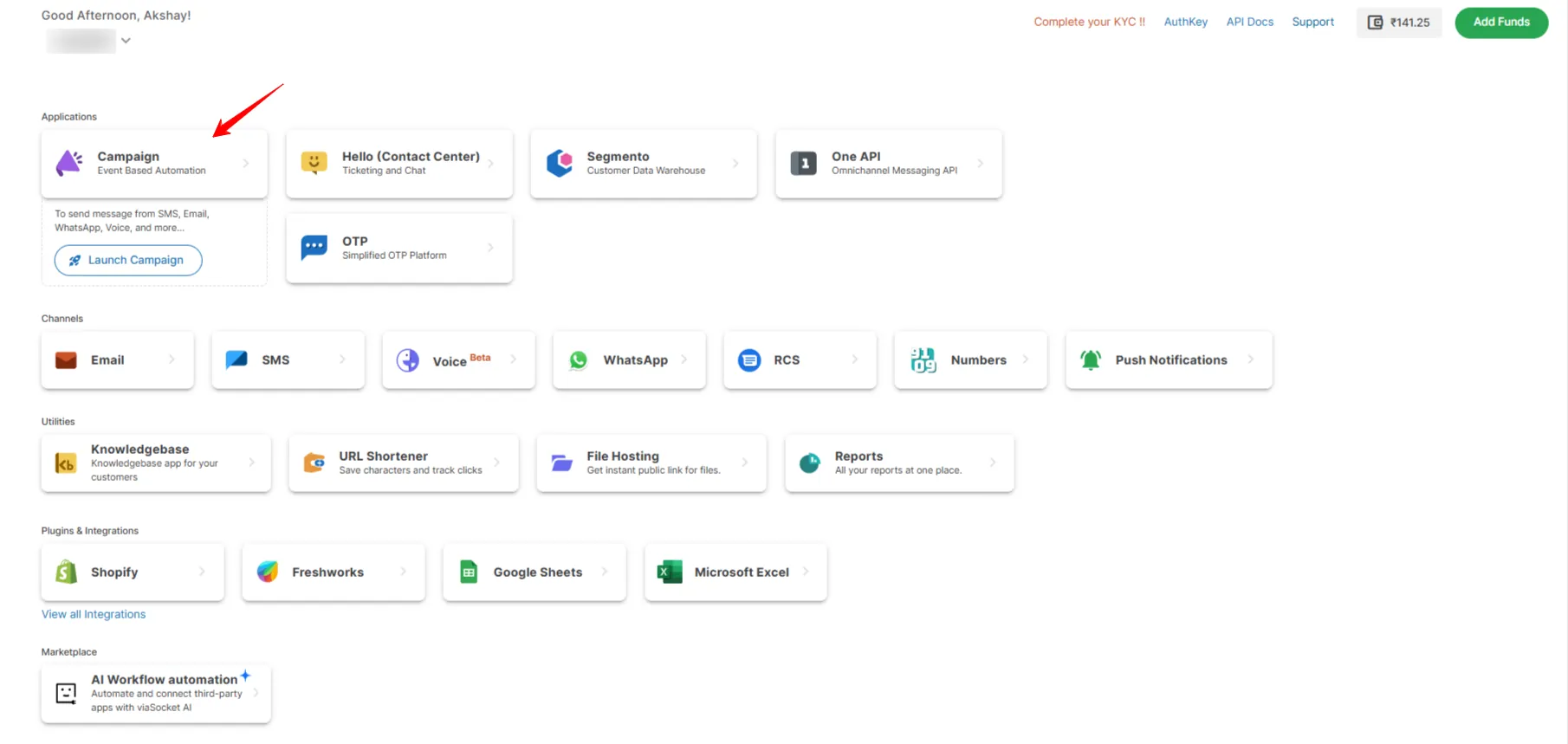The height and width of the screenshot is (744, 1568).
Task: Open the Shopify integration label
Action: (114, 573)
